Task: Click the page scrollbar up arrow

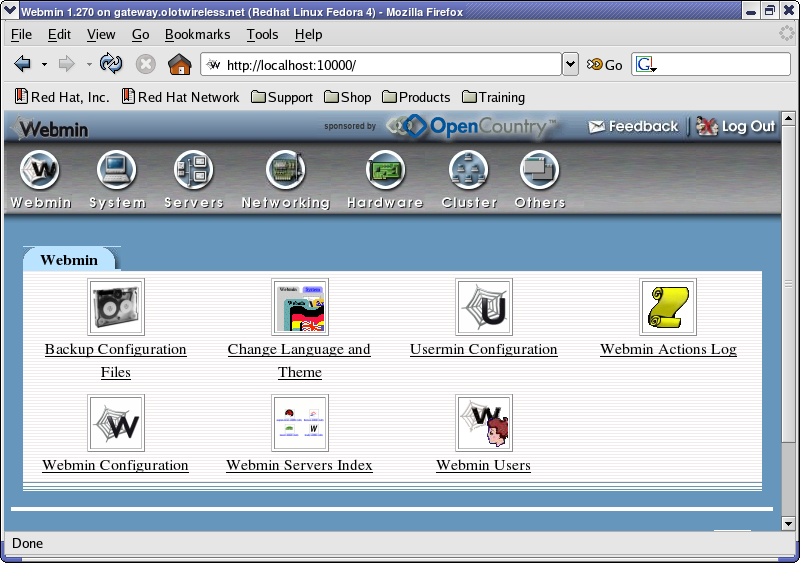Action: point(788,118)
